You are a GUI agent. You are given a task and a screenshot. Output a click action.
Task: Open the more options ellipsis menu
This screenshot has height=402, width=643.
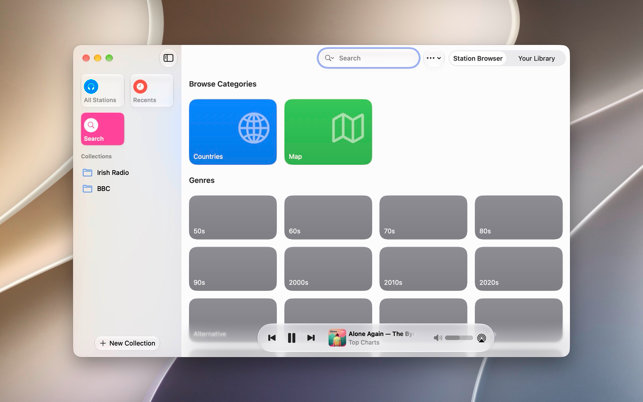tap(434, 58)
